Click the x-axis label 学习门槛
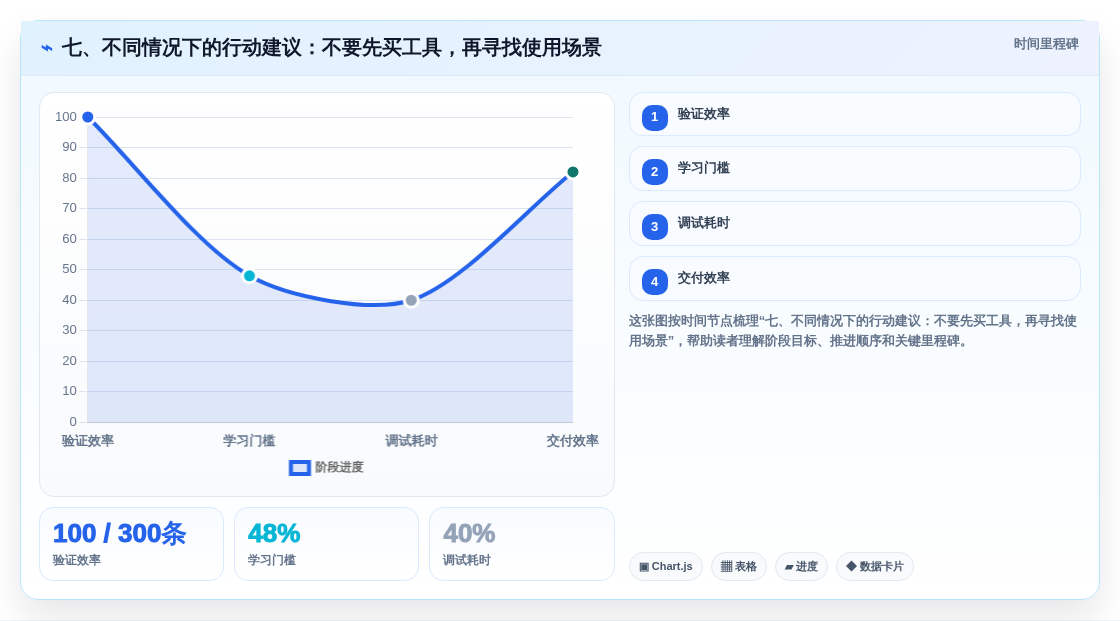 pyautogui.click(x=249, y=441)
